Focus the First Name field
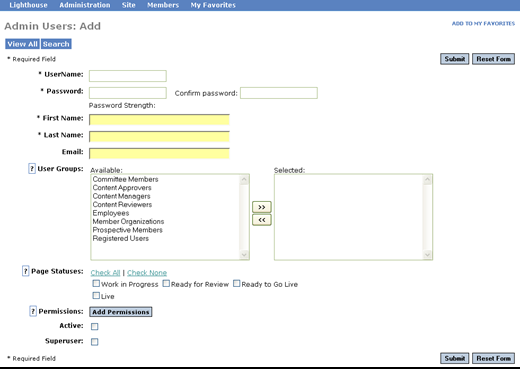This screenshot has height=369, width=520. pos(159,120)
